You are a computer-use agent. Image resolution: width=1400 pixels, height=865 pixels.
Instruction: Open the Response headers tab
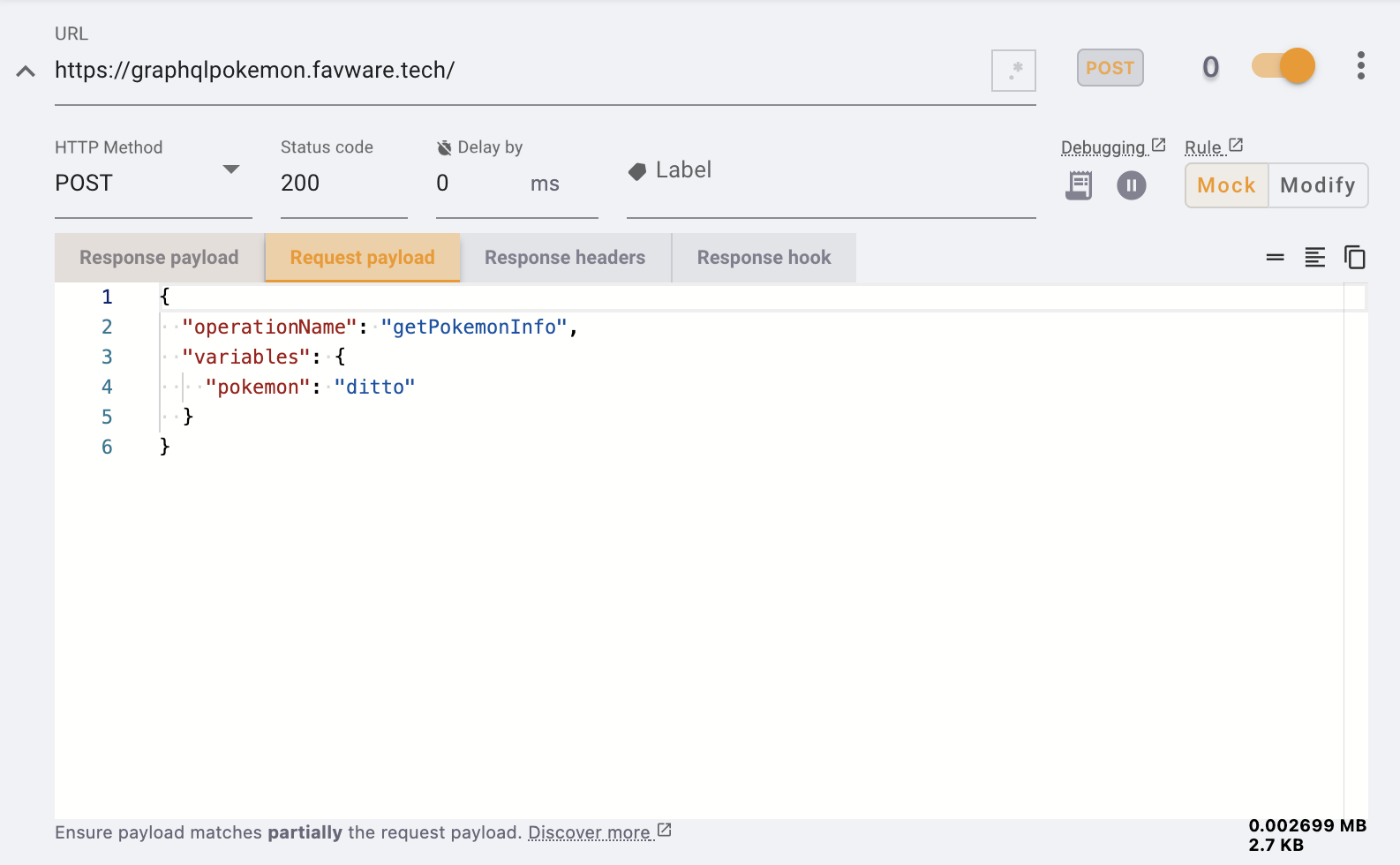point(565,258)
